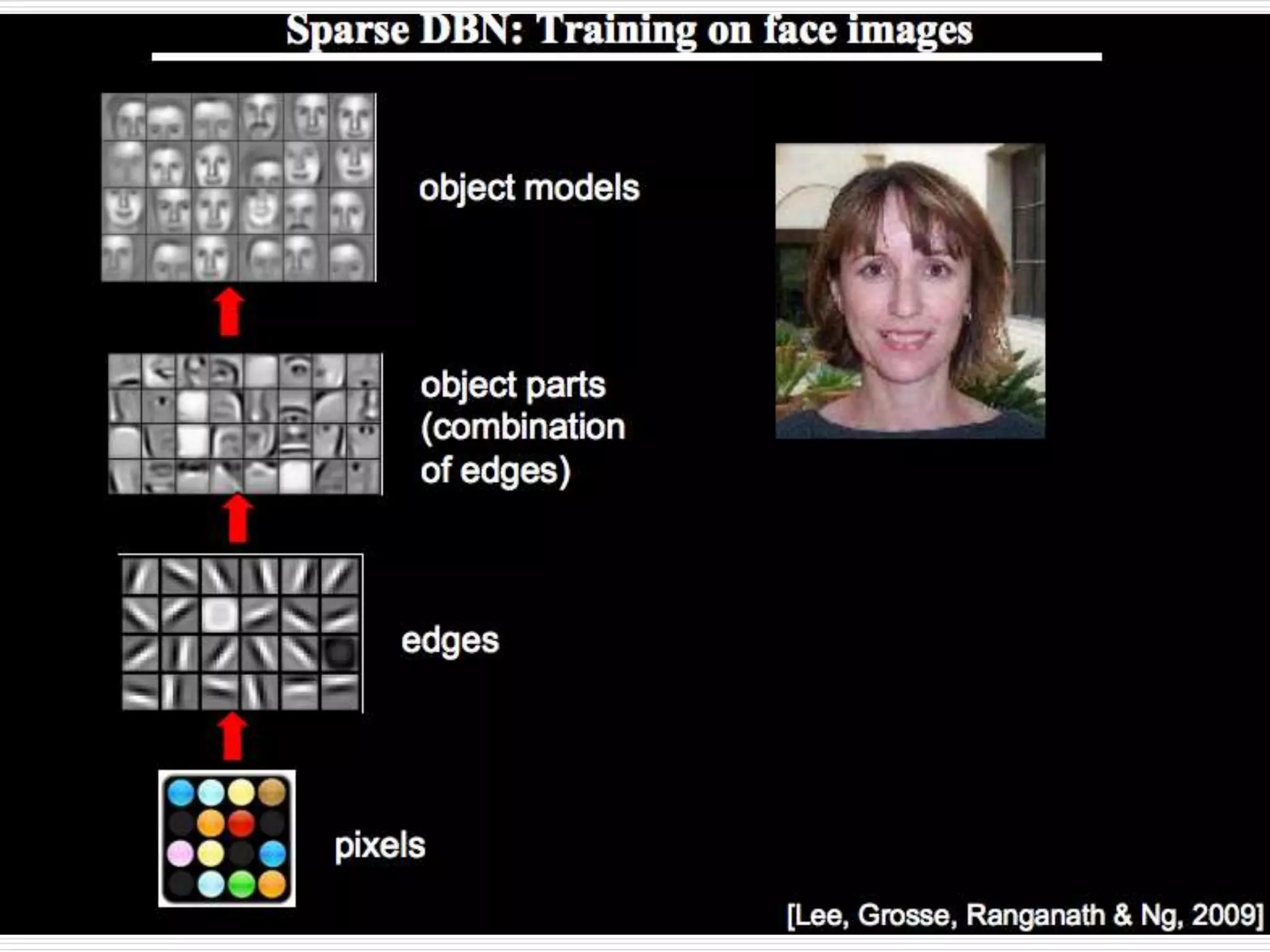Click the white underline beneath the slide title
This screenshot has width=1270, height=952.
tap(626, 57)
